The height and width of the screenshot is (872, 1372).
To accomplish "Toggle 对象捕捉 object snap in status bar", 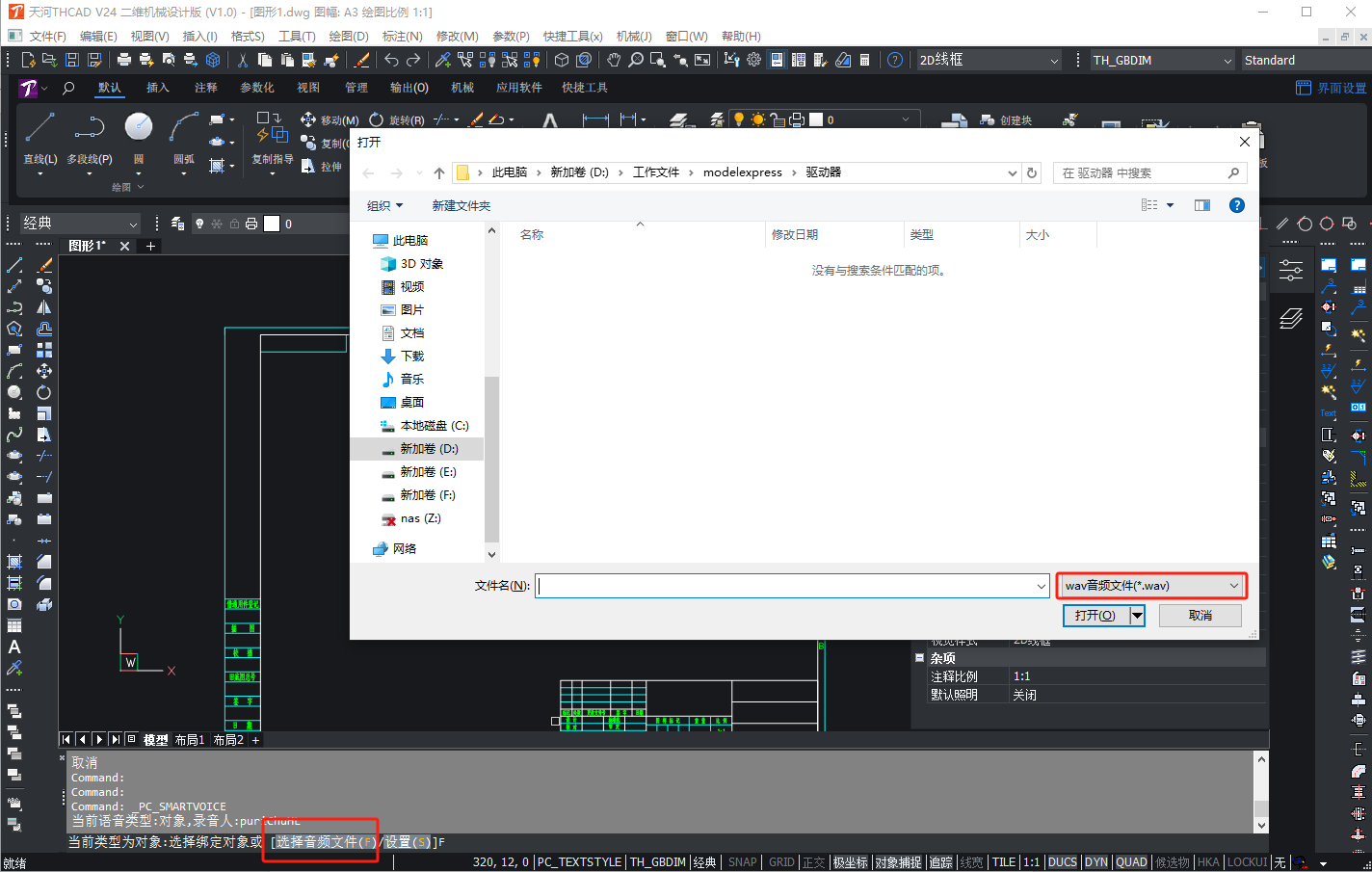I will pos(898,862).
